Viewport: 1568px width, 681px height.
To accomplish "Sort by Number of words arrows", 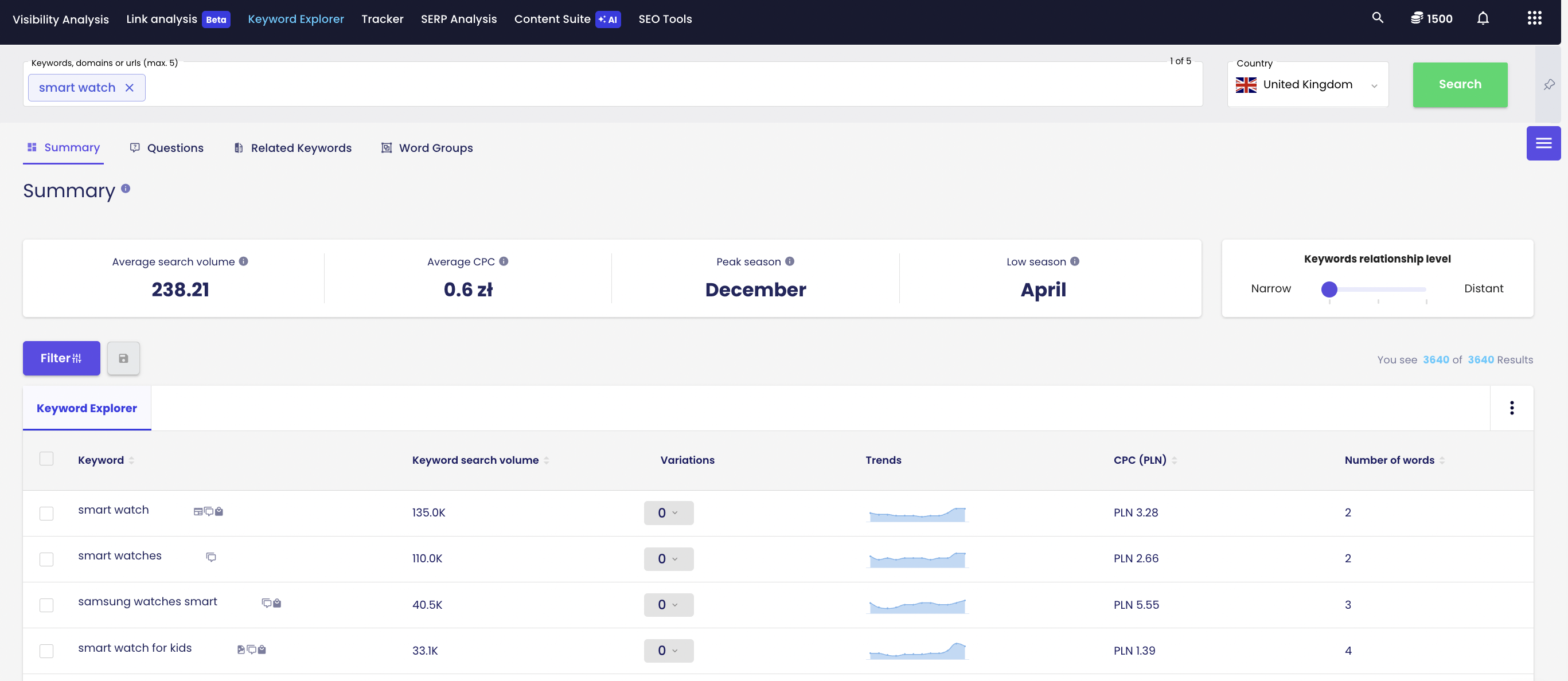I will pos(1441,460).
